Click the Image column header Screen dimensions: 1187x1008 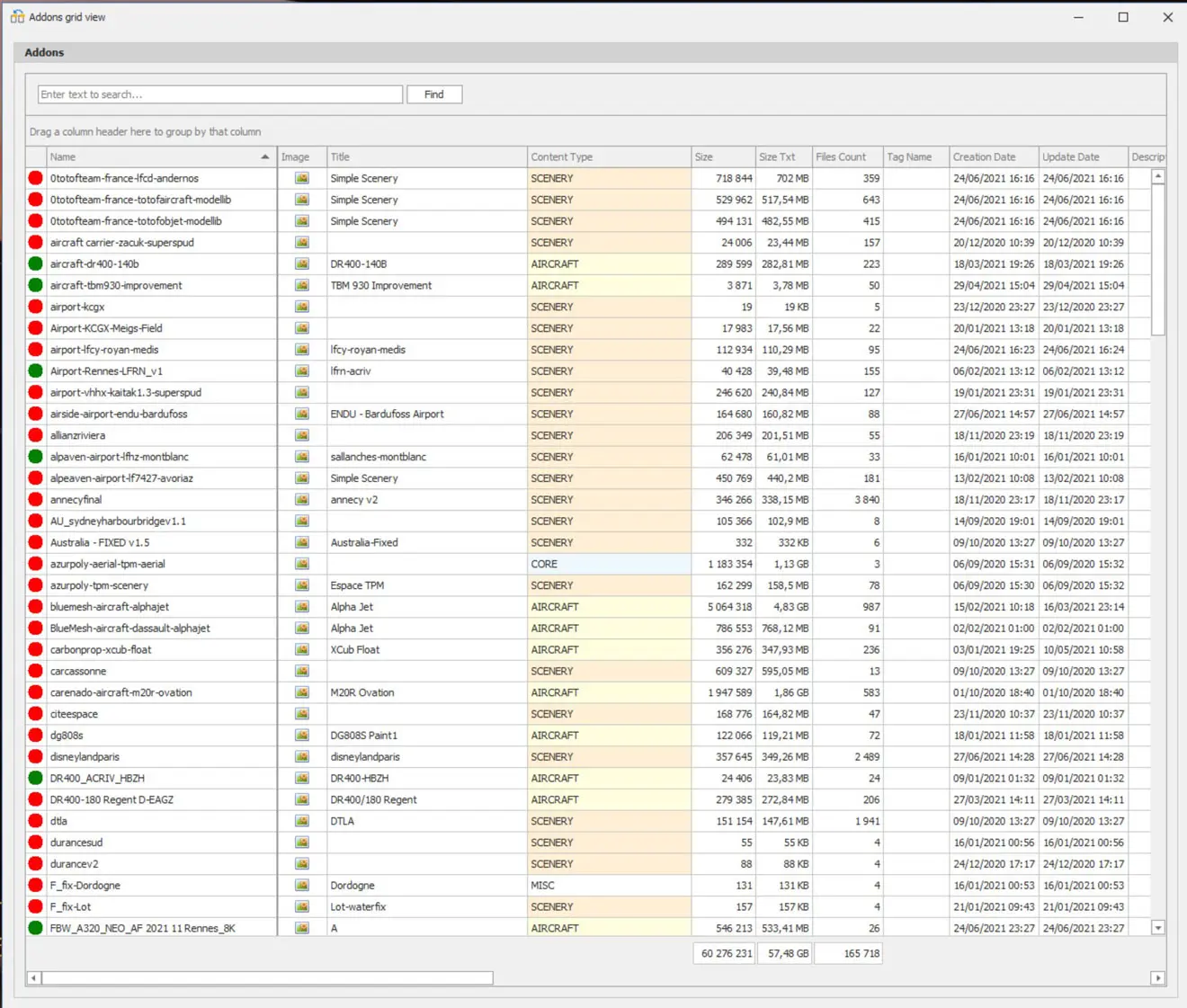point(301,156)
